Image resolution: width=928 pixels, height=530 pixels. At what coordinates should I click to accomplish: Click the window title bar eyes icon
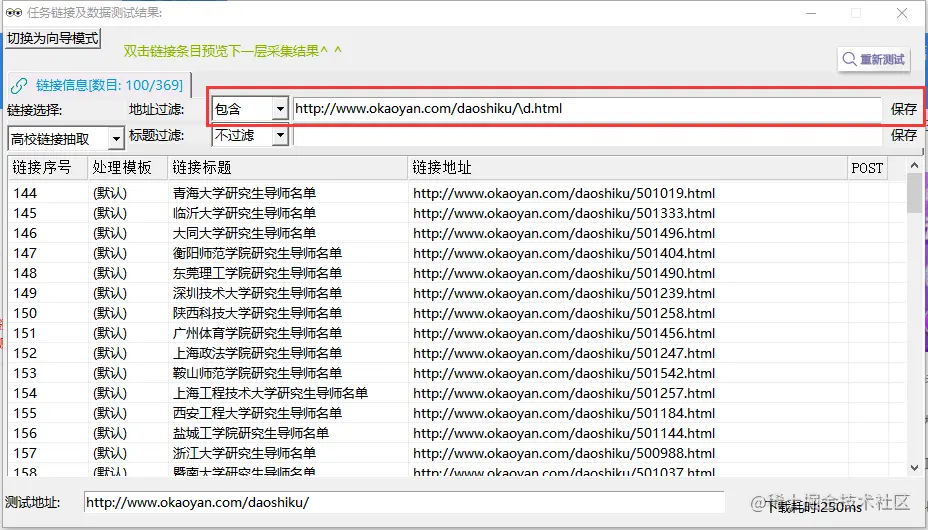(x=13, y=12)
